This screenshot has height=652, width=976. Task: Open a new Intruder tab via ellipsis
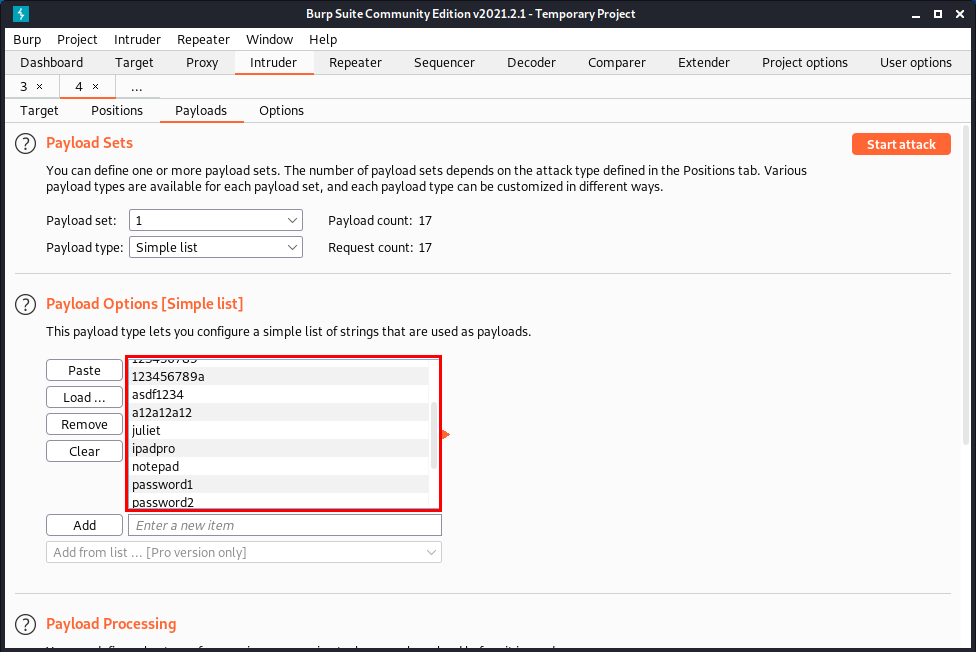(x=137, y=87)
